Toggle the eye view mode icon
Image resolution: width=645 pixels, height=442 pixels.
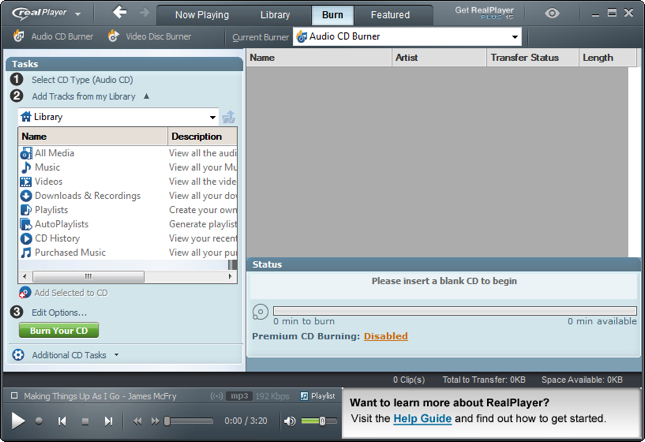(x=552, y=13)
